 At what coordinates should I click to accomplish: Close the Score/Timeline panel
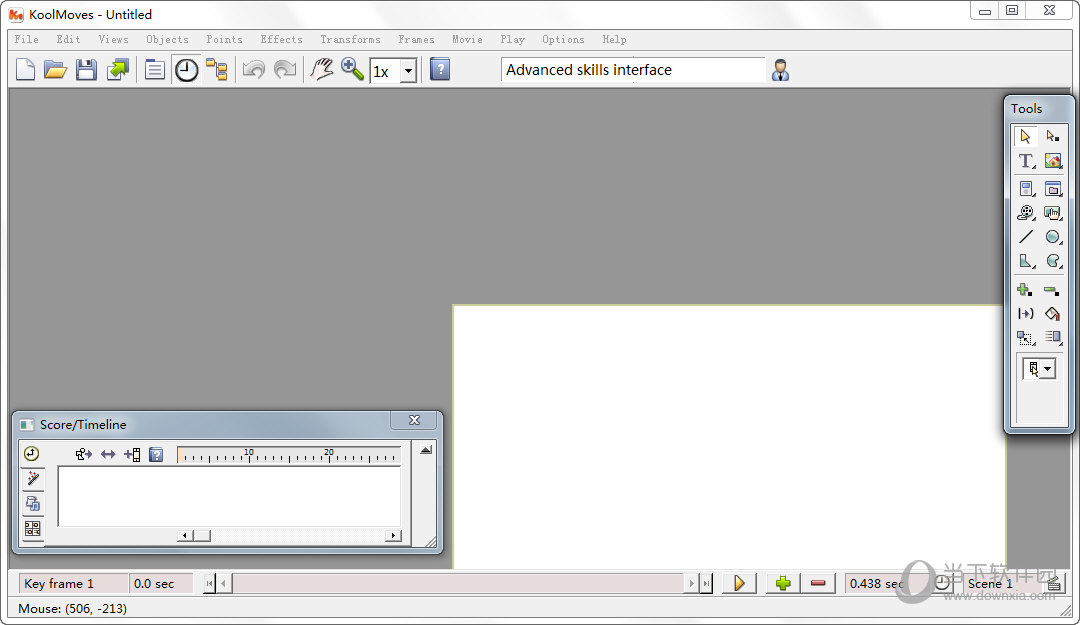pos(414,420)
